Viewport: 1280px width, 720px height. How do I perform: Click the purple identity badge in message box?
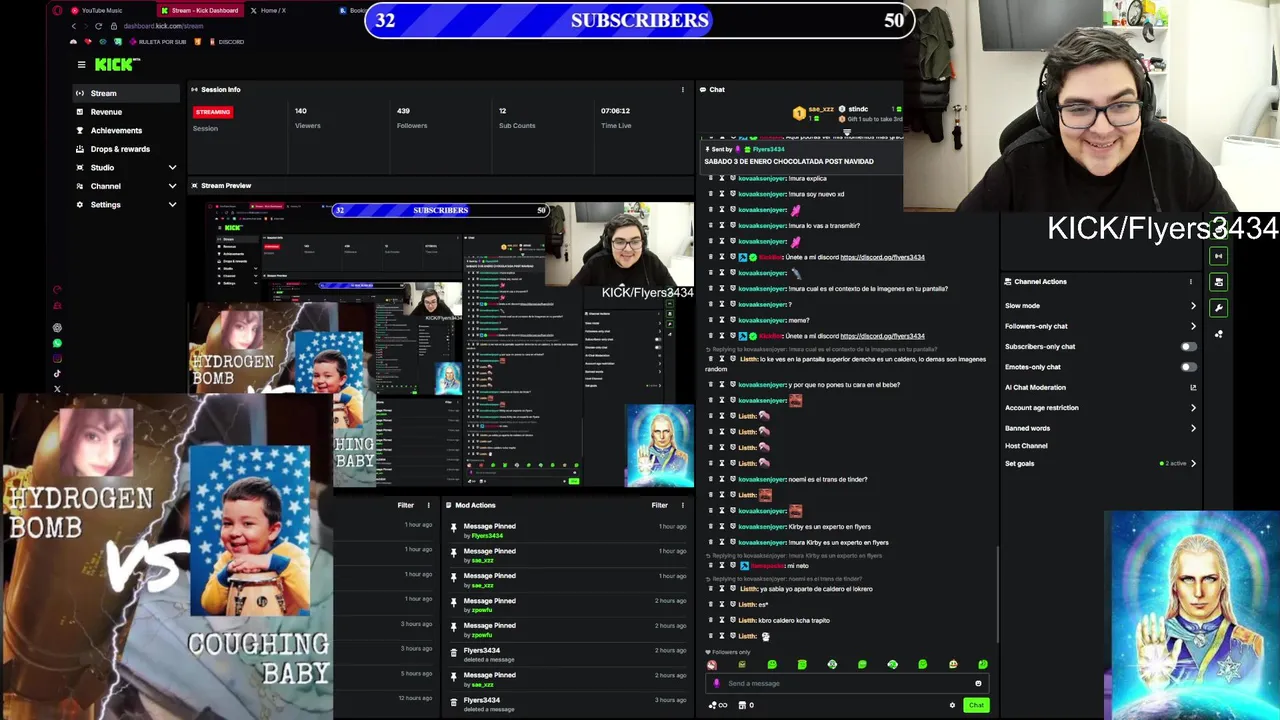coord(716,683)
